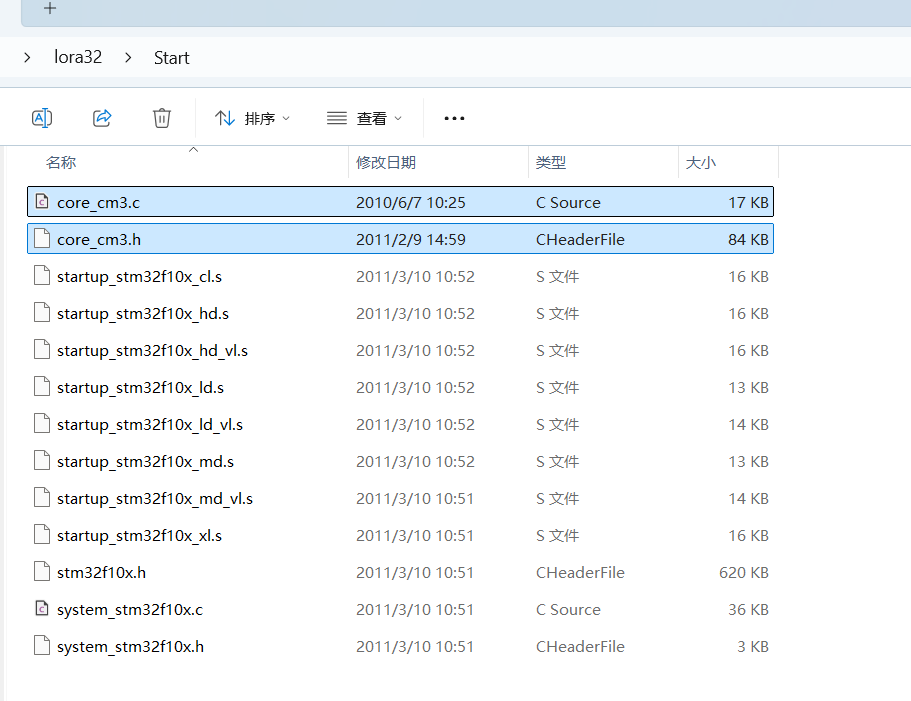Screen dimensions: 911x701
Task: Click S 文件 type of startup_stm32f10x_cl.s
Action: (x=557, y=277)
